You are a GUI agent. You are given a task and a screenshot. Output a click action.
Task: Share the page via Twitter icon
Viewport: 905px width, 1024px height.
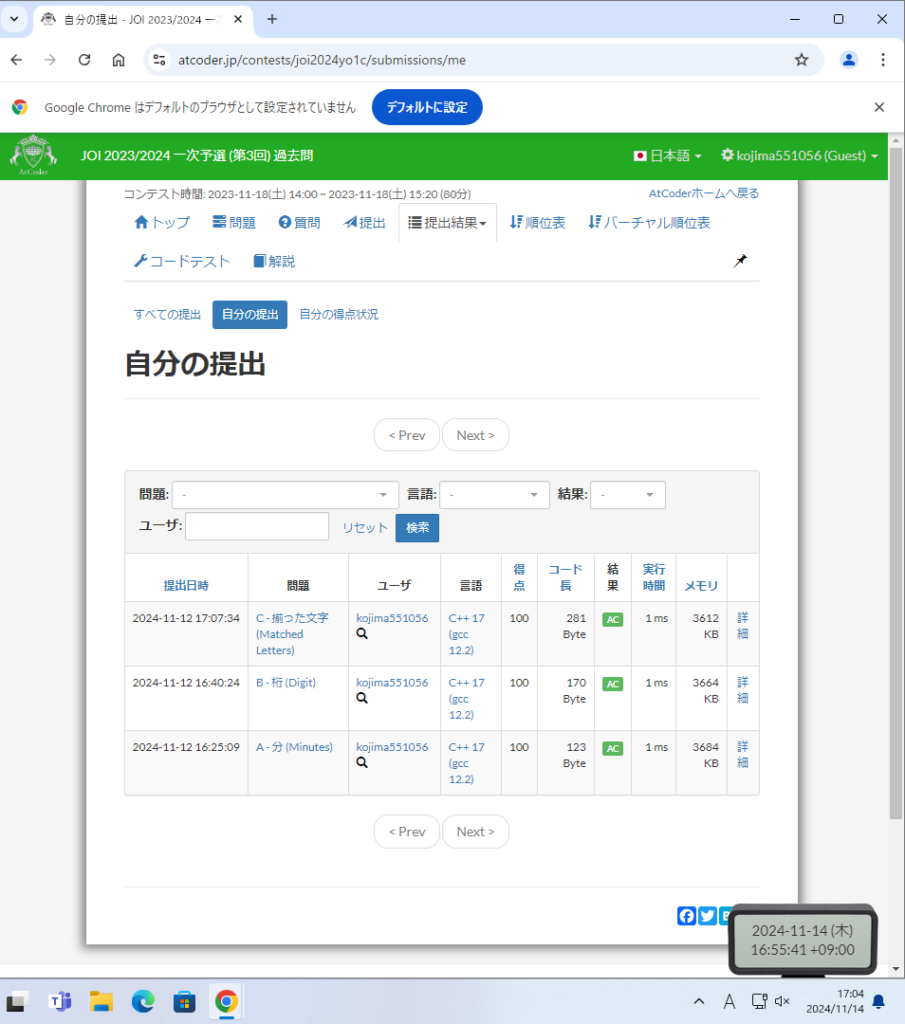708,916
